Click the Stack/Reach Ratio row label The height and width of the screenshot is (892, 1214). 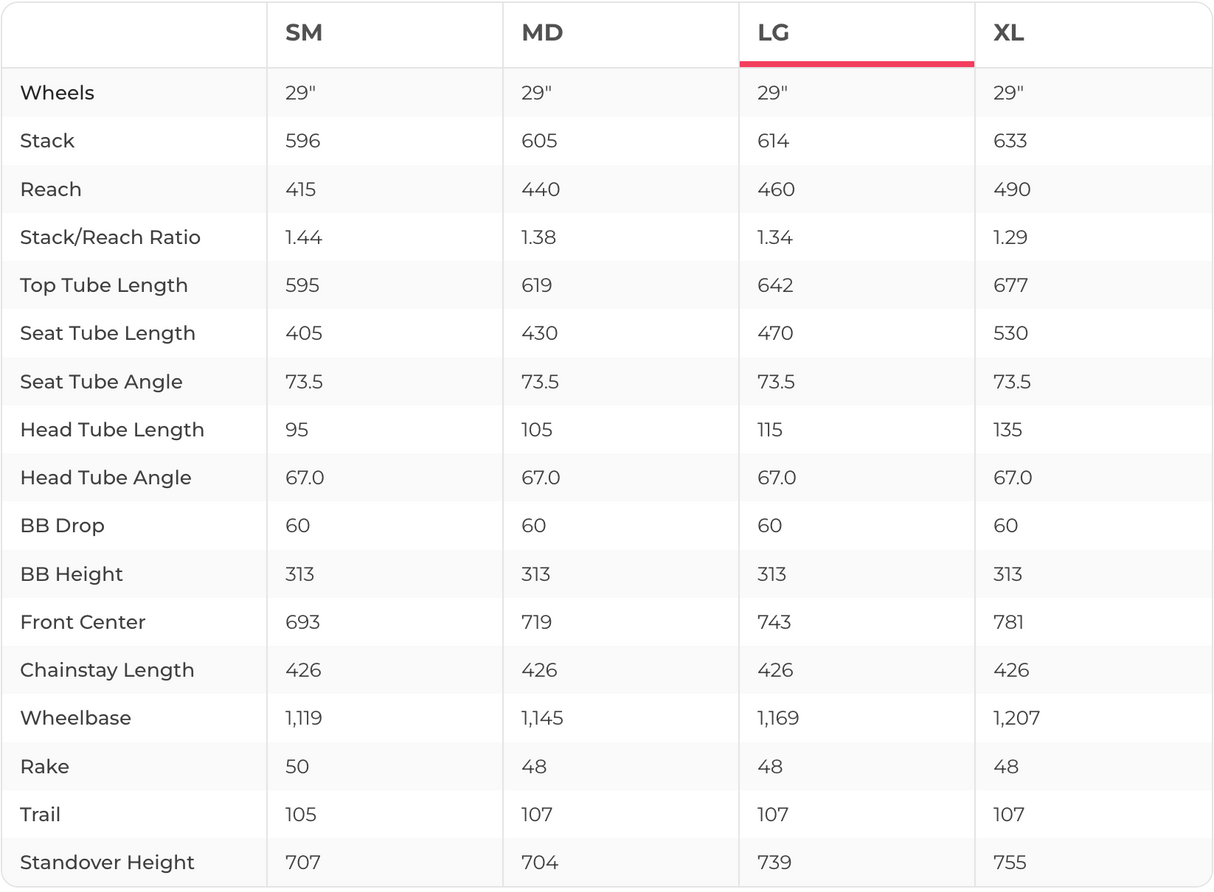tap(110, 237)
